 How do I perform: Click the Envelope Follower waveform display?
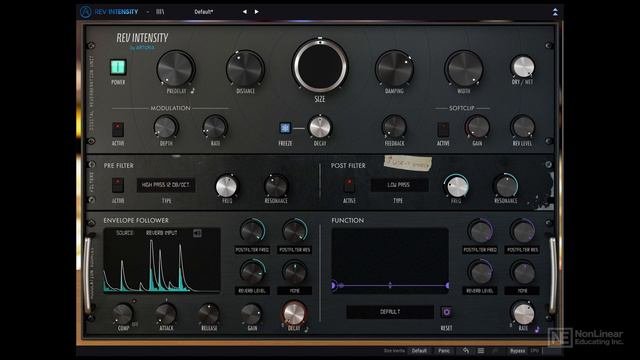(x=162, y=260)
